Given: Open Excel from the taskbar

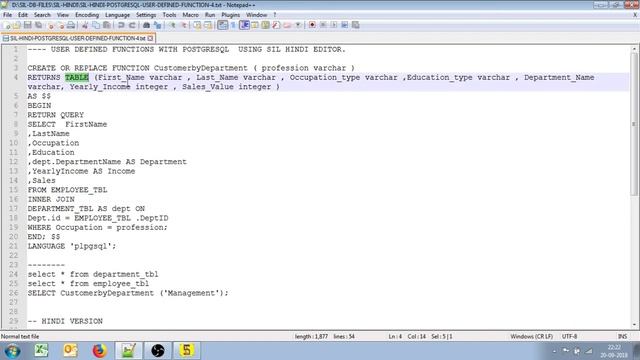Looking at the screenshot, I should pyautogui.click(x=41, y=351).
